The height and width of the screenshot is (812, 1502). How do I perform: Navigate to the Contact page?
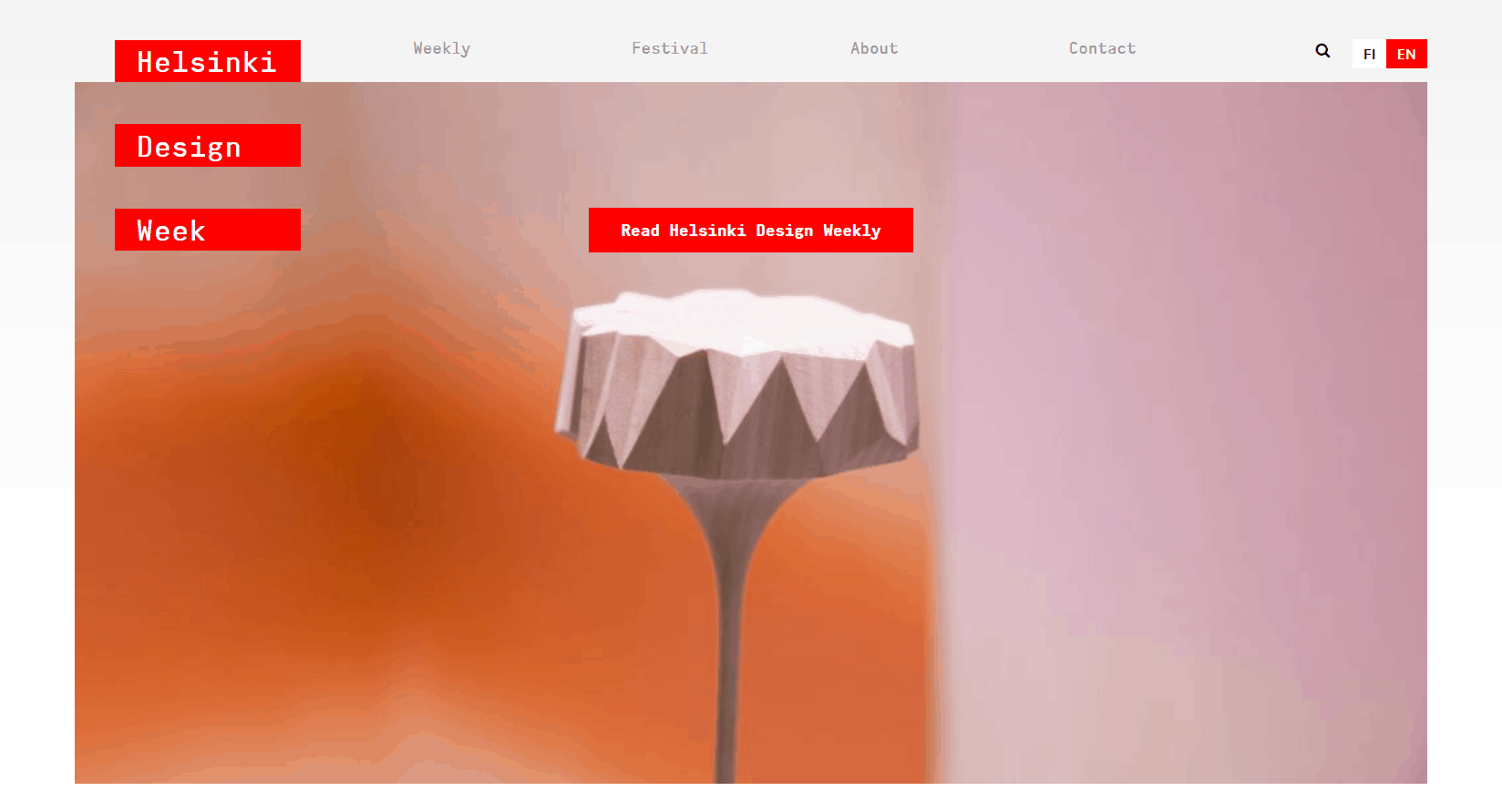click(1102, 48)
